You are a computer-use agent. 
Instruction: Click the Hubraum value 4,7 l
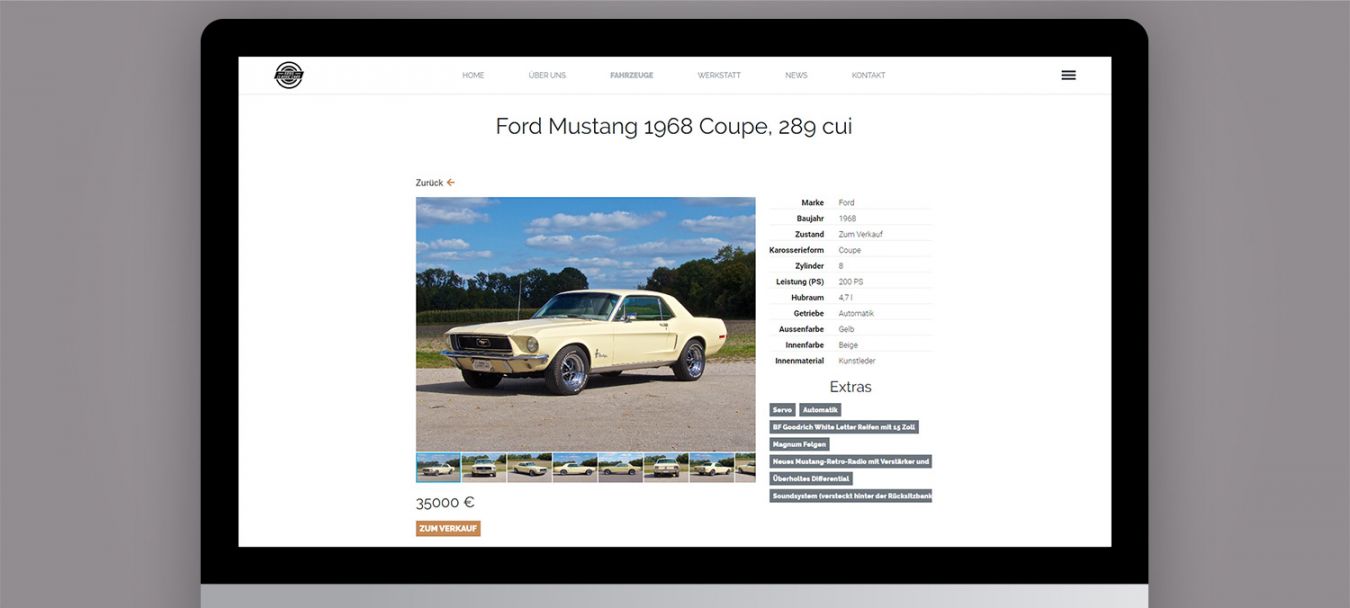click(x=846, y=298)
